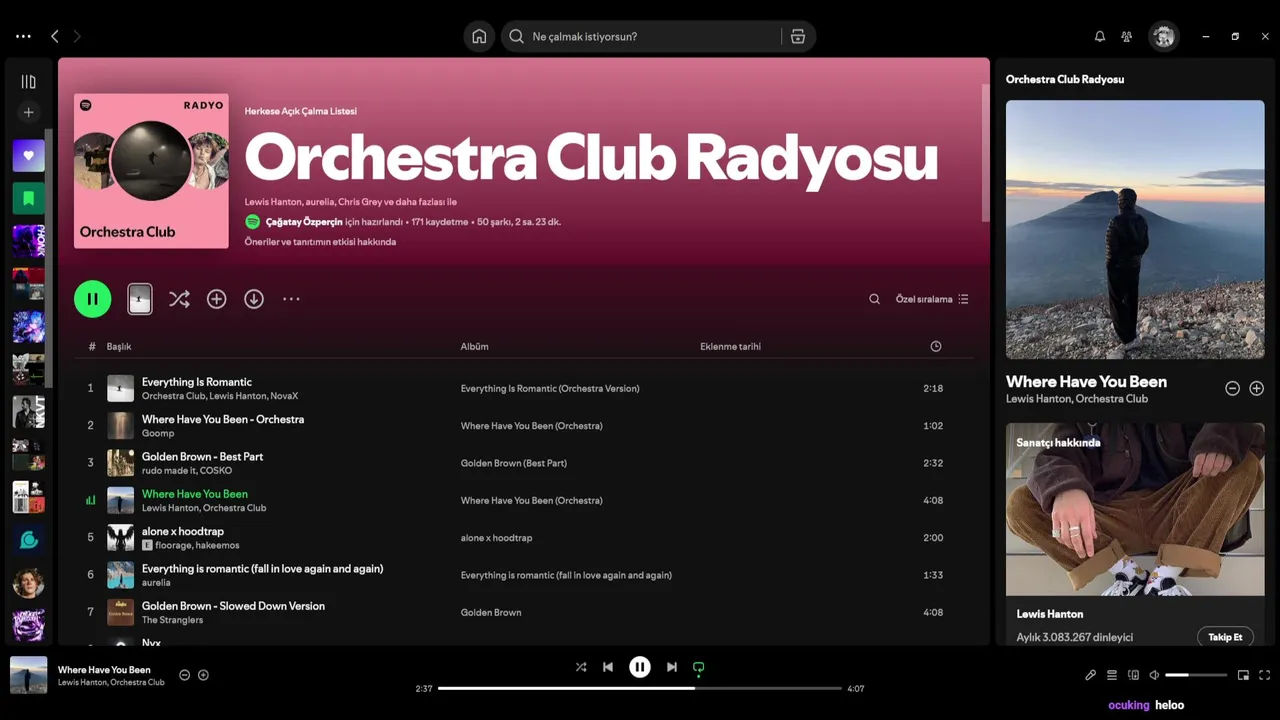Sort by Eklenme tarihi column header
1280x720 pixels.
pyautogui.click(x=730, y=347)
